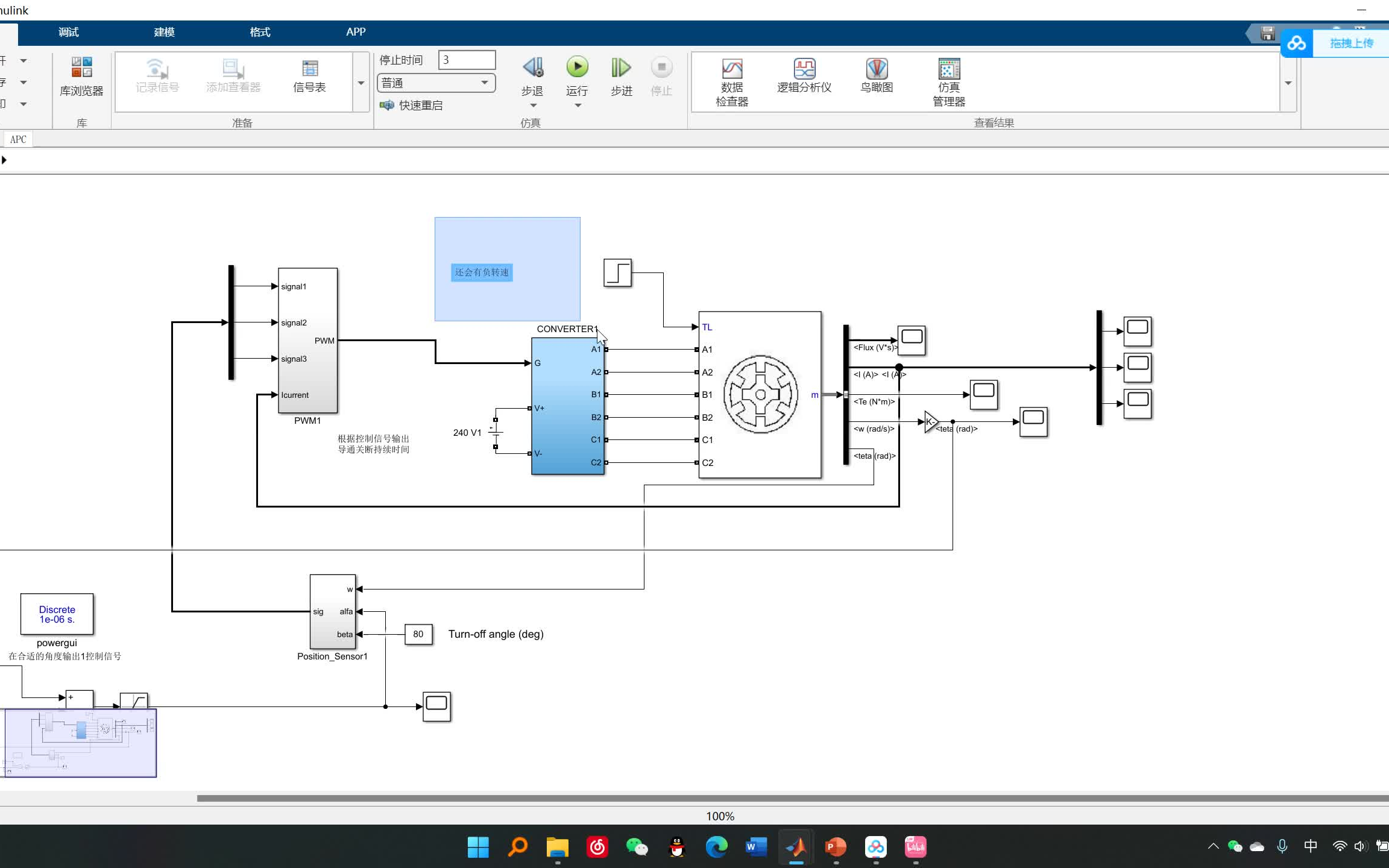Select the switched reluctance motor block
The image size is (1389, 868).
point(760,395)
